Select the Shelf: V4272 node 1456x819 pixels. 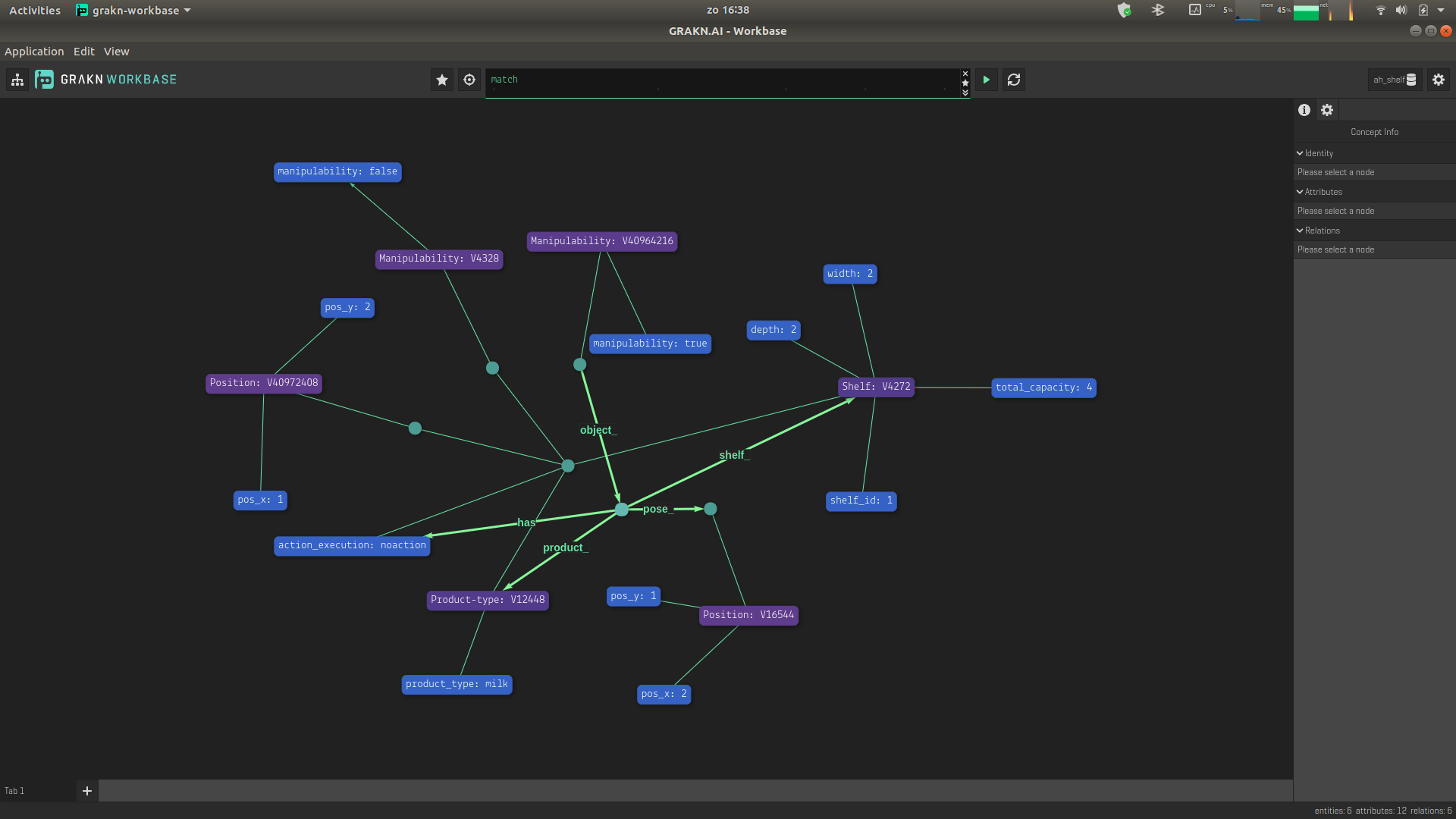pos(876,387)
